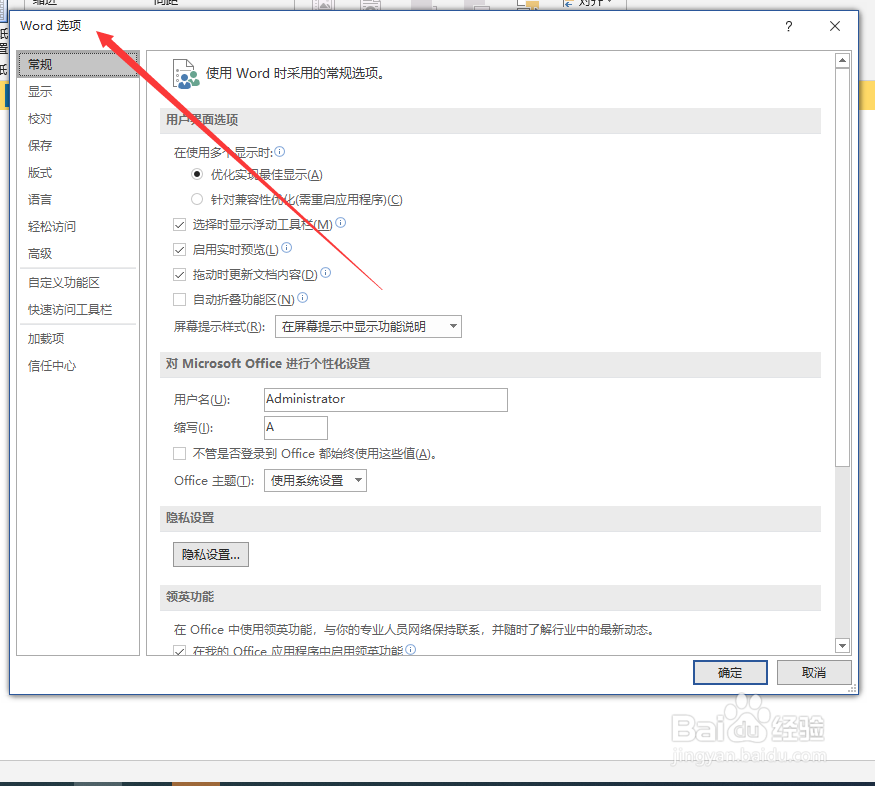Open the 屏幕提示样式 dropdown

[x=368, y=326]
